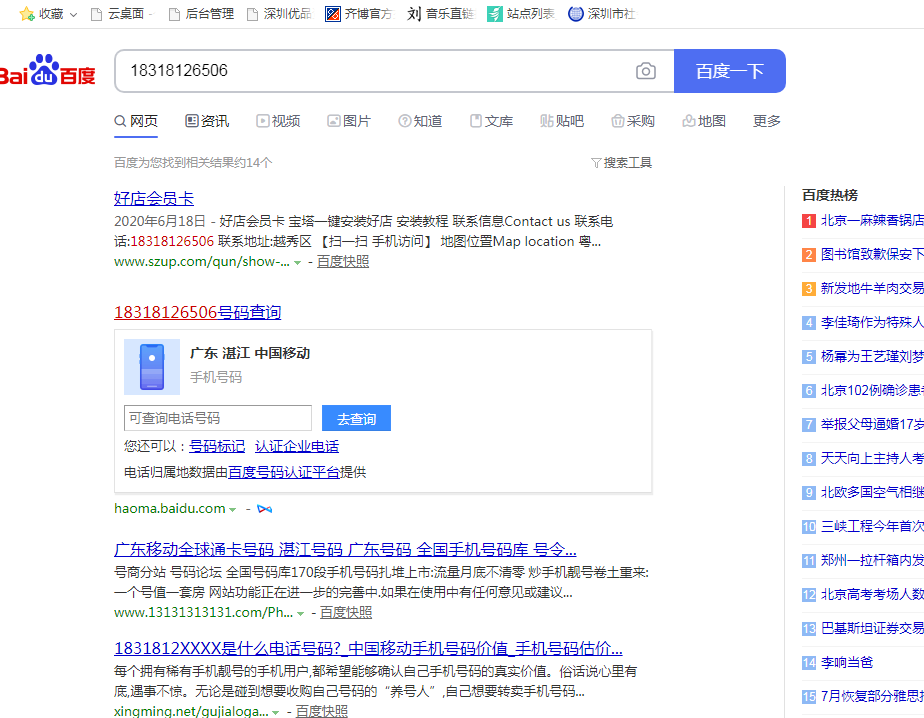This screenshot has width=924, height=718.
Task: Click the 号码标记 link
Action: click(217, 446)
